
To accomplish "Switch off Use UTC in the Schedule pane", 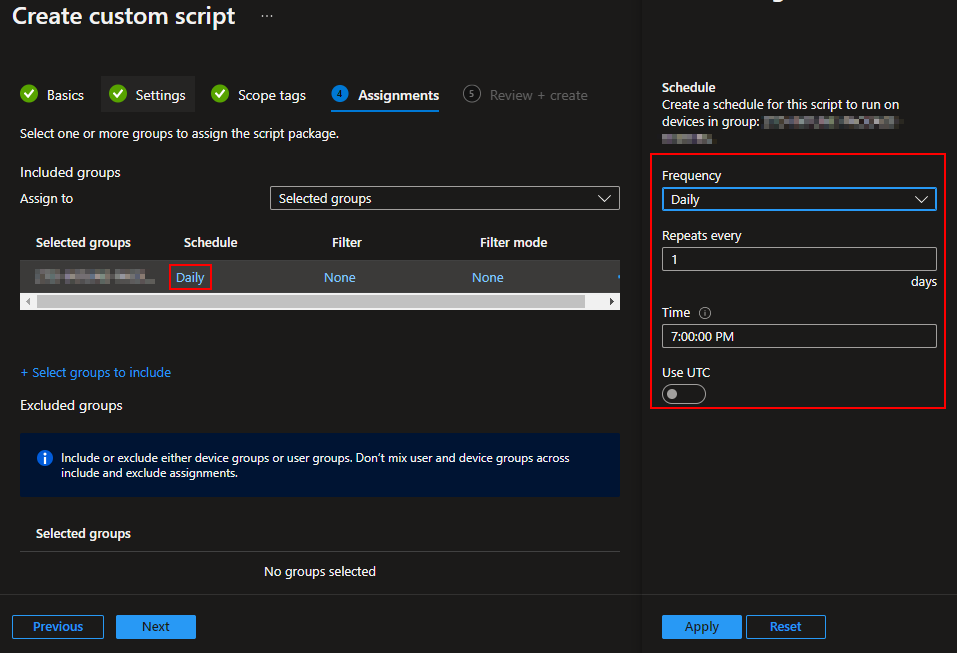I will (x=683, y=393).
